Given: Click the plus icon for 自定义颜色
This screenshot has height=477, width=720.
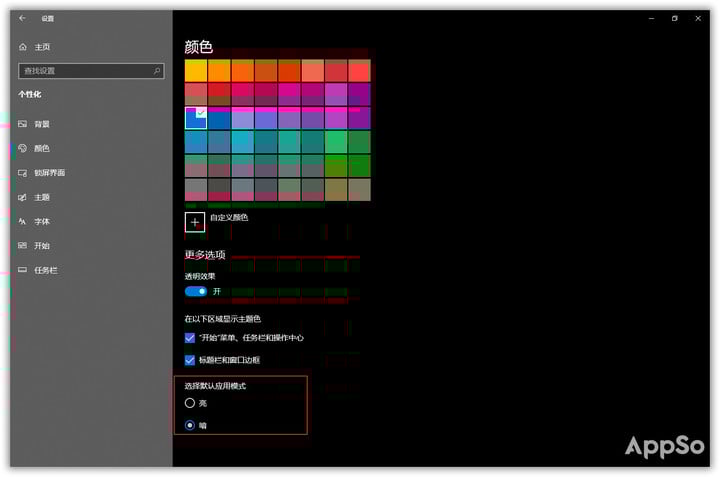Looking at the screenshot, I should (x=195, y=222).
